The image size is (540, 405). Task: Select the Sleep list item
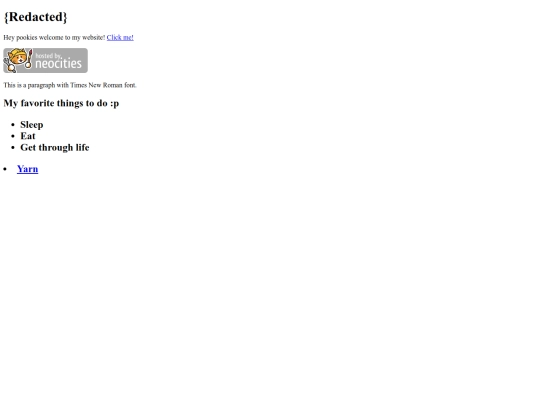tap(32, 125)
